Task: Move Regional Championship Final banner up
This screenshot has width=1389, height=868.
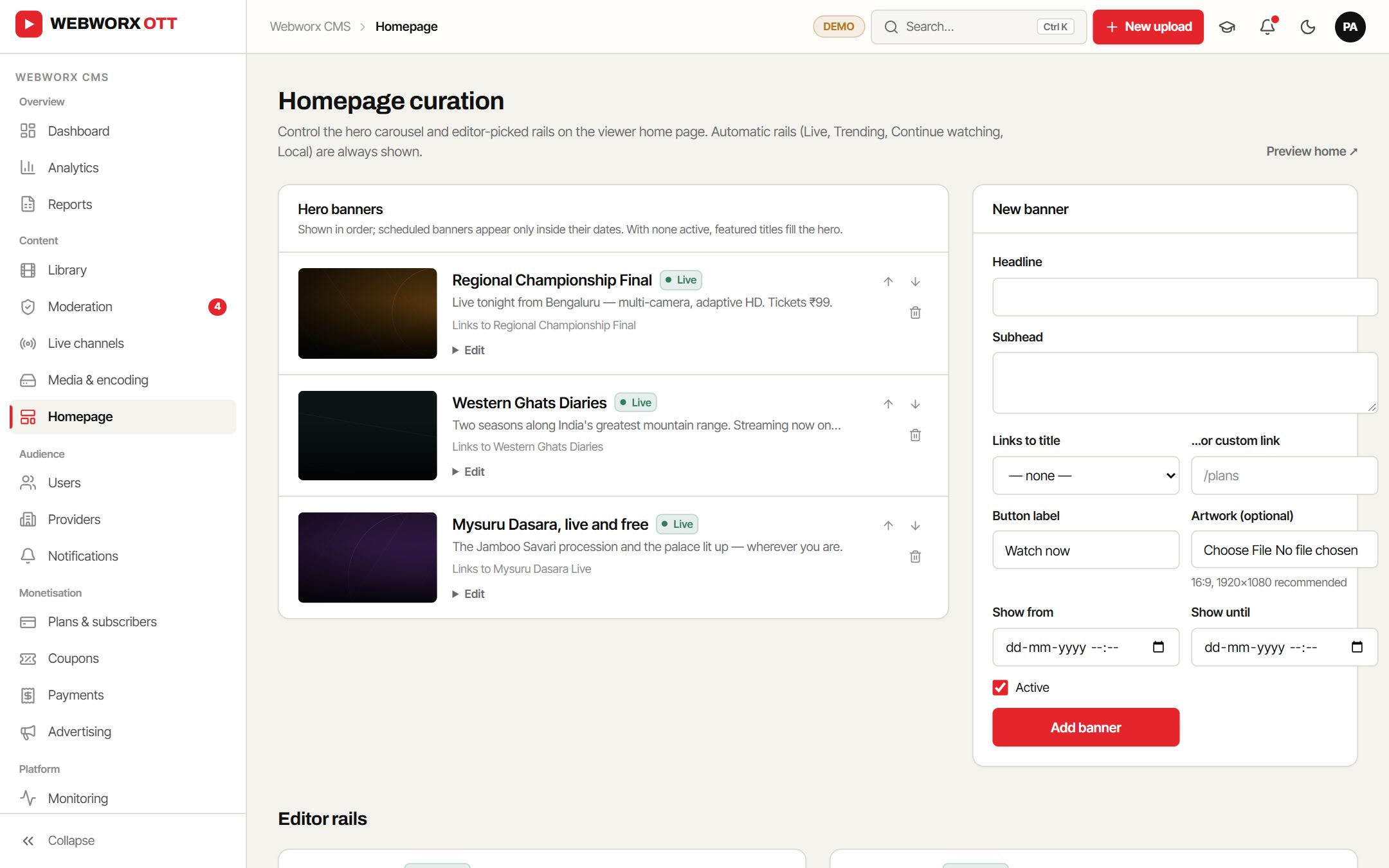Action: point(888,282)
